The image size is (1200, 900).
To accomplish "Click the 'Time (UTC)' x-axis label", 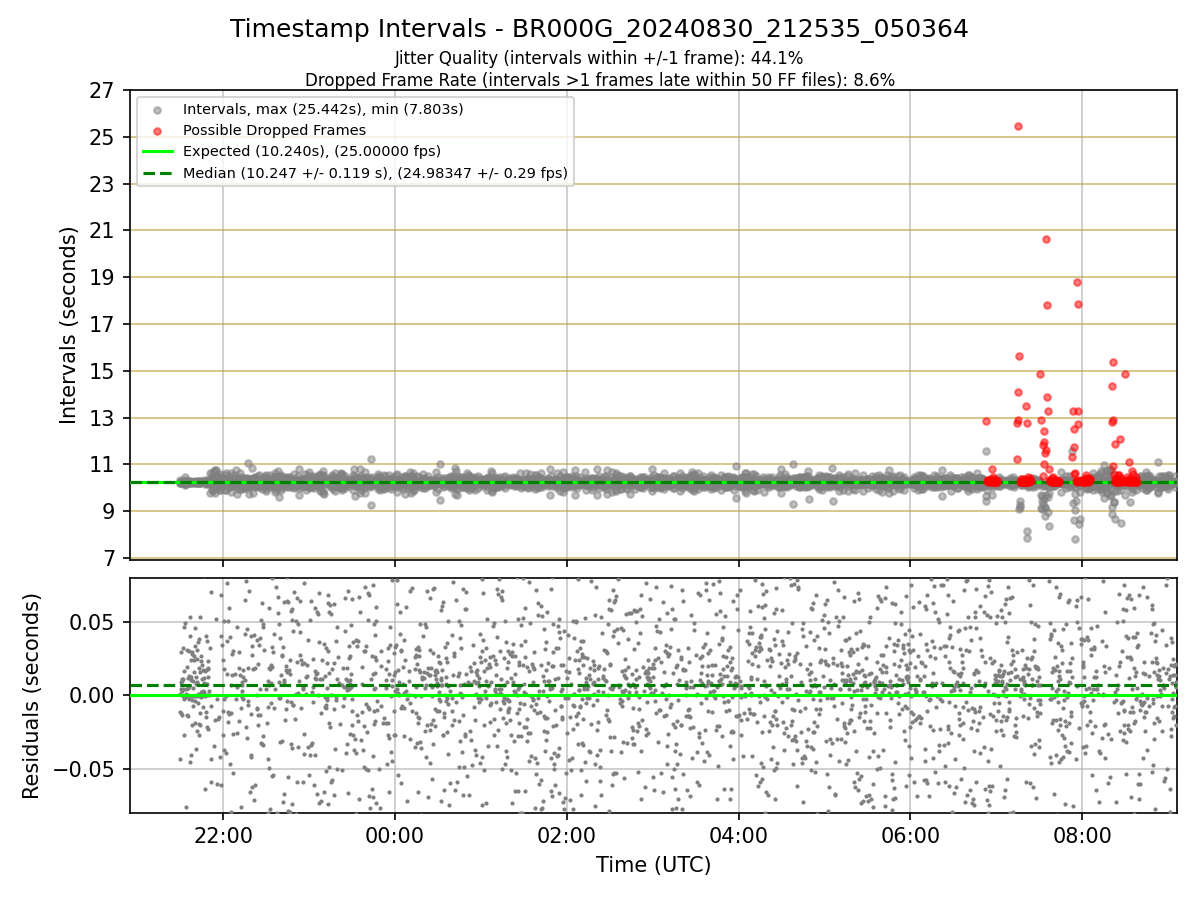I will point(653,865).
